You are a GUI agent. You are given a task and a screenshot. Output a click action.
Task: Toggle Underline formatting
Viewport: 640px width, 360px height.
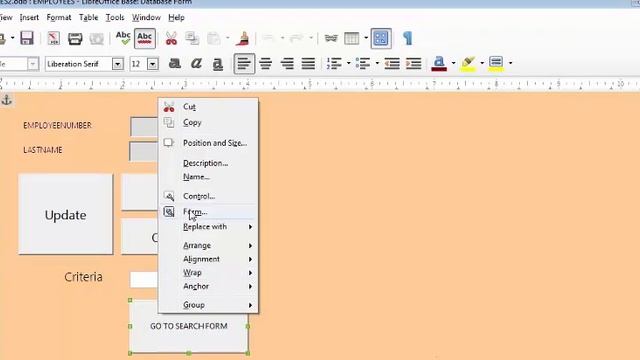pyautogui.click(x=218, y=64)
